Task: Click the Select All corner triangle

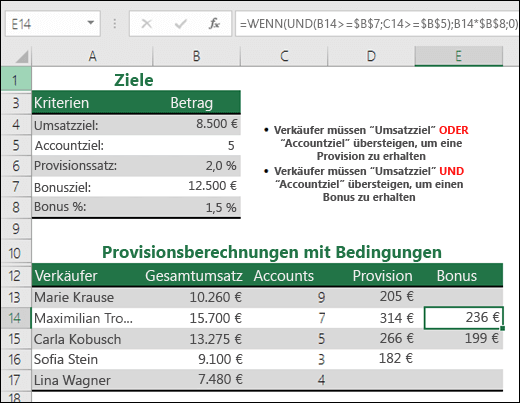Action: 22,56
